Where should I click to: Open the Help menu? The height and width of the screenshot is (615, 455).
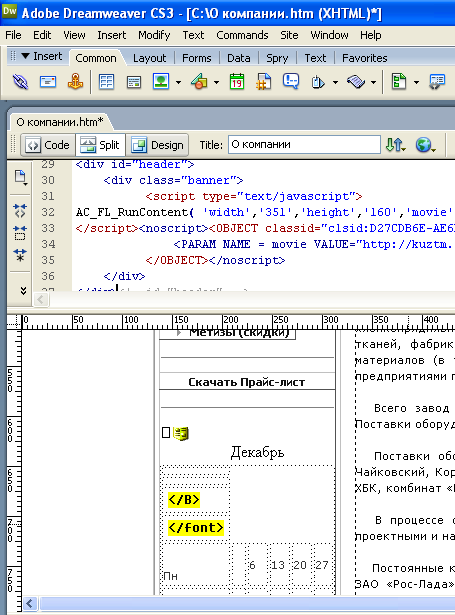(x=371, y=35)
